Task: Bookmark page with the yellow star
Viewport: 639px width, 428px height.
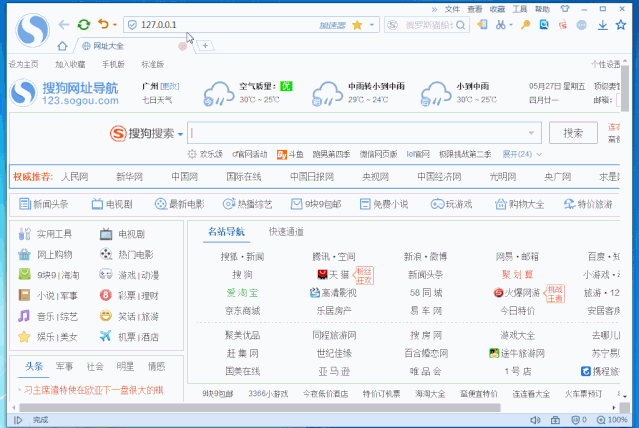Action: [x=357, y=25]
